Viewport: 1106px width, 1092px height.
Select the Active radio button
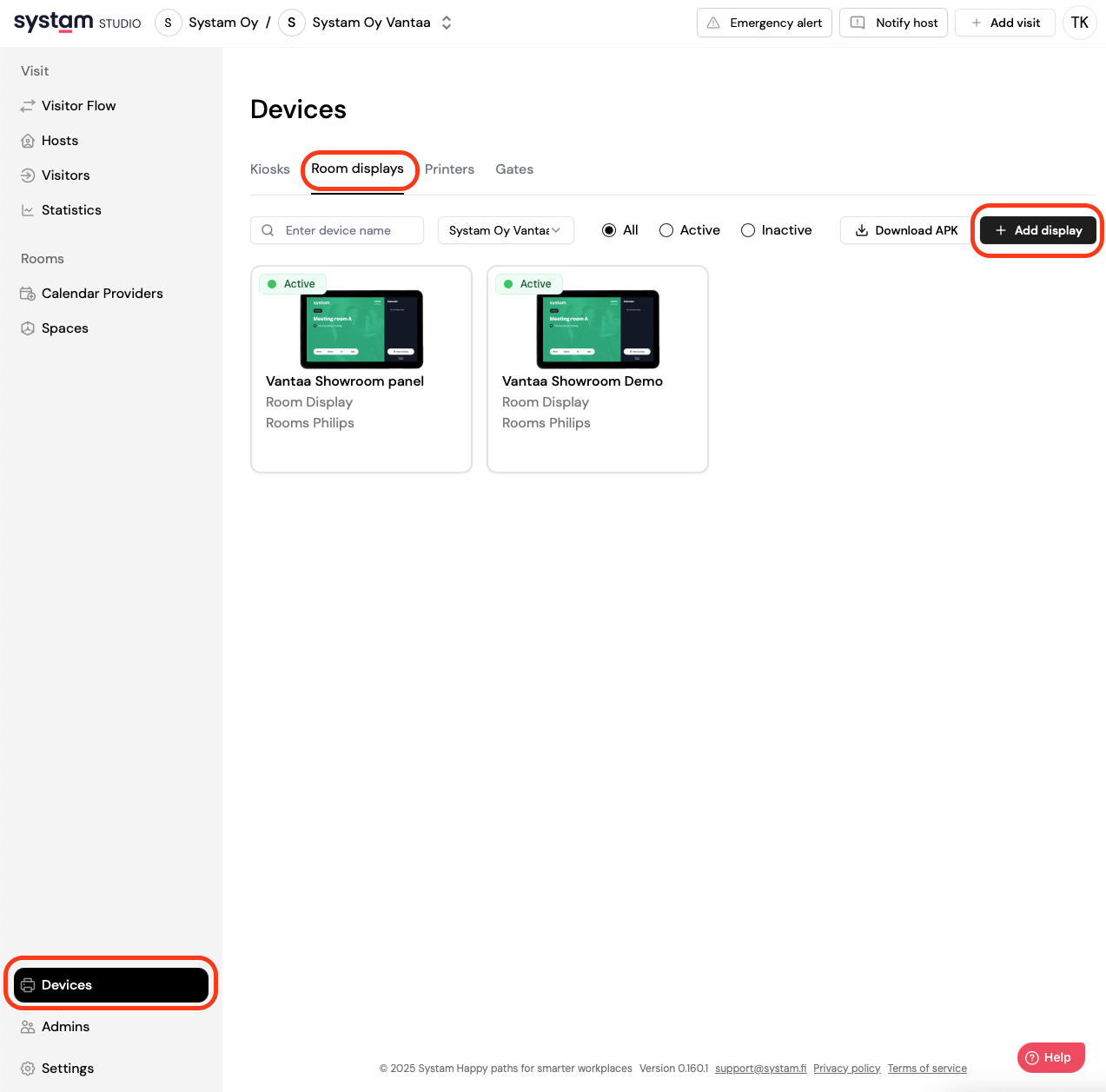666,230
